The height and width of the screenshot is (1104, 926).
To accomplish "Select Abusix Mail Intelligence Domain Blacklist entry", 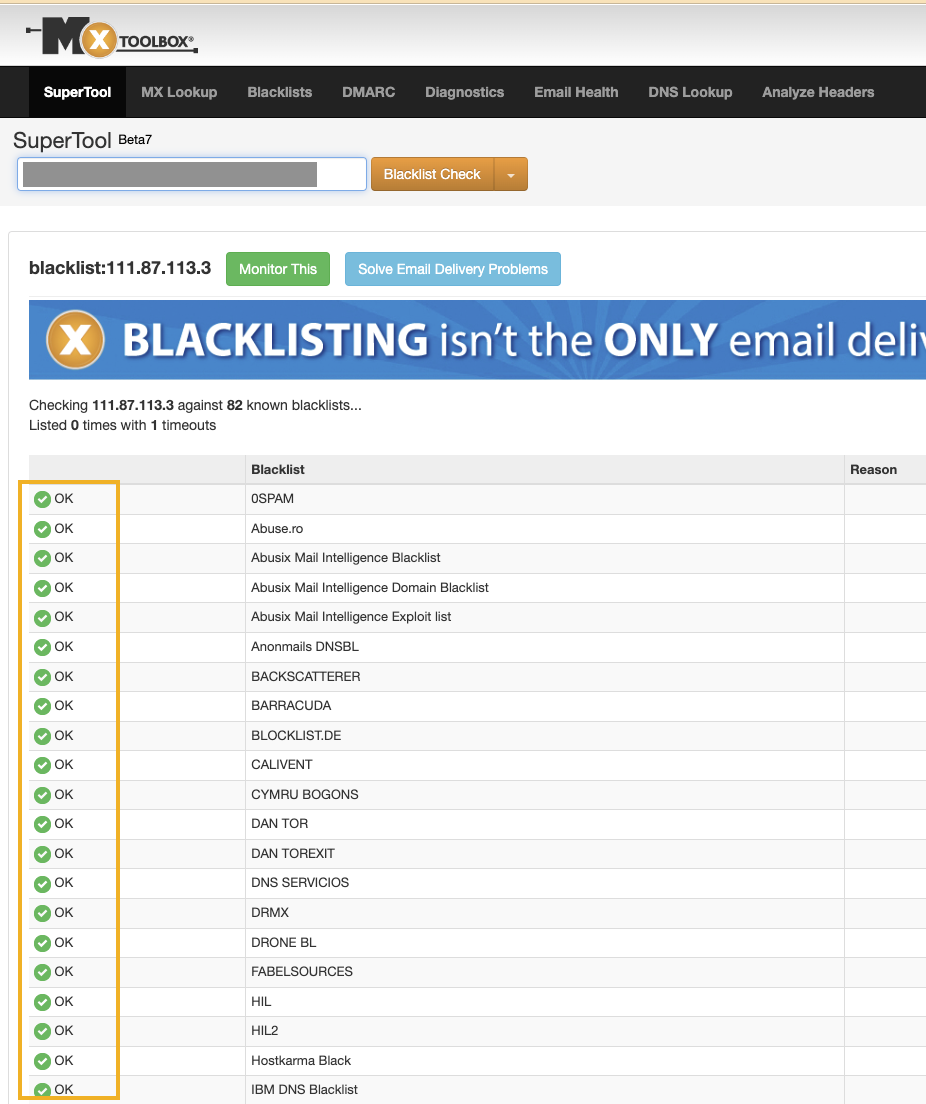I will click(x=370, y=587).
